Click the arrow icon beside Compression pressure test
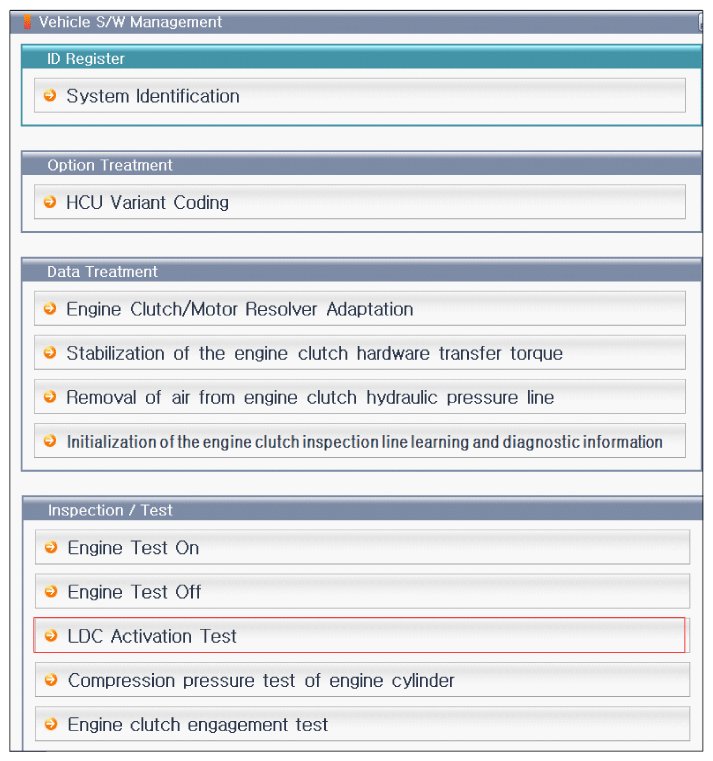This screenshot has height=761, width=713. point(51,680)
